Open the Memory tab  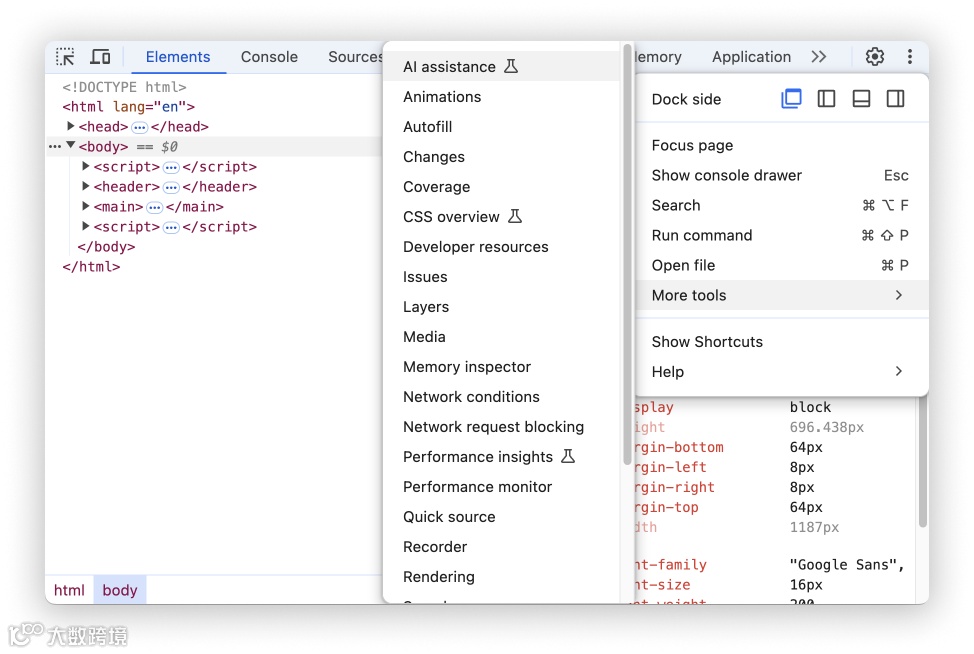pyautogui.click(x=658, y=57)
